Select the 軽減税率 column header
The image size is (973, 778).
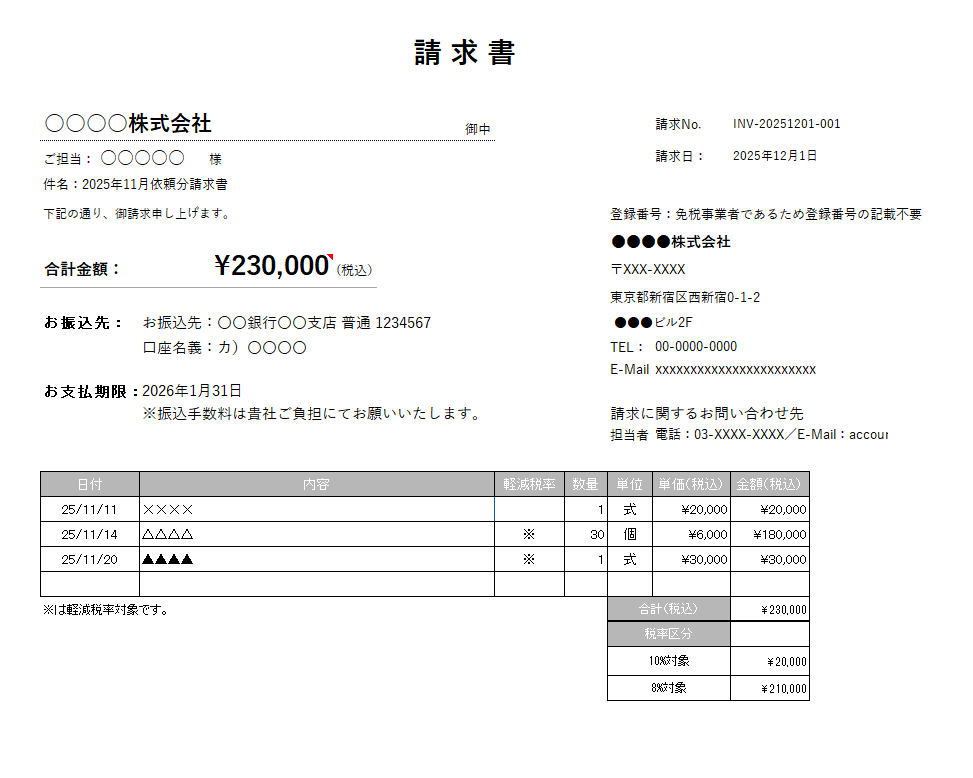529,484
